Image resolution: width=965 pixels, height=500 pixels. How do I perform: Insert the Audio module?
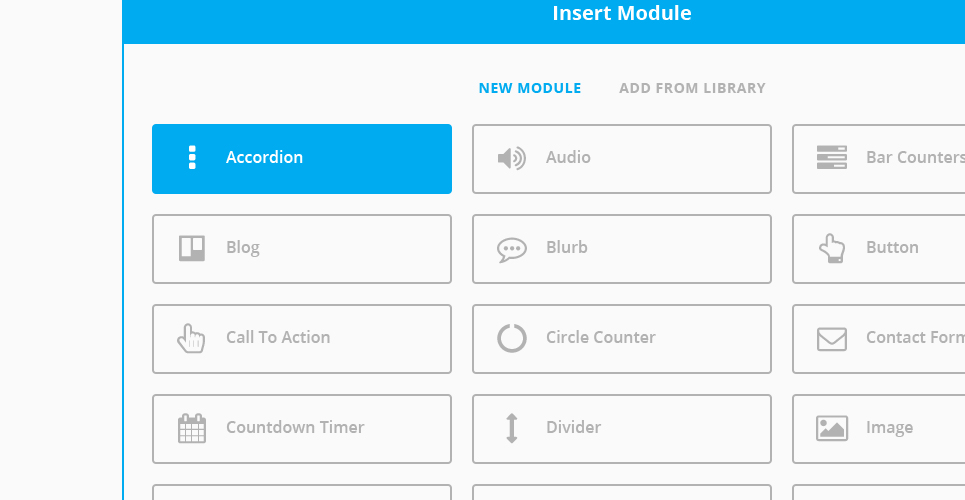click(x=622, y=159)
